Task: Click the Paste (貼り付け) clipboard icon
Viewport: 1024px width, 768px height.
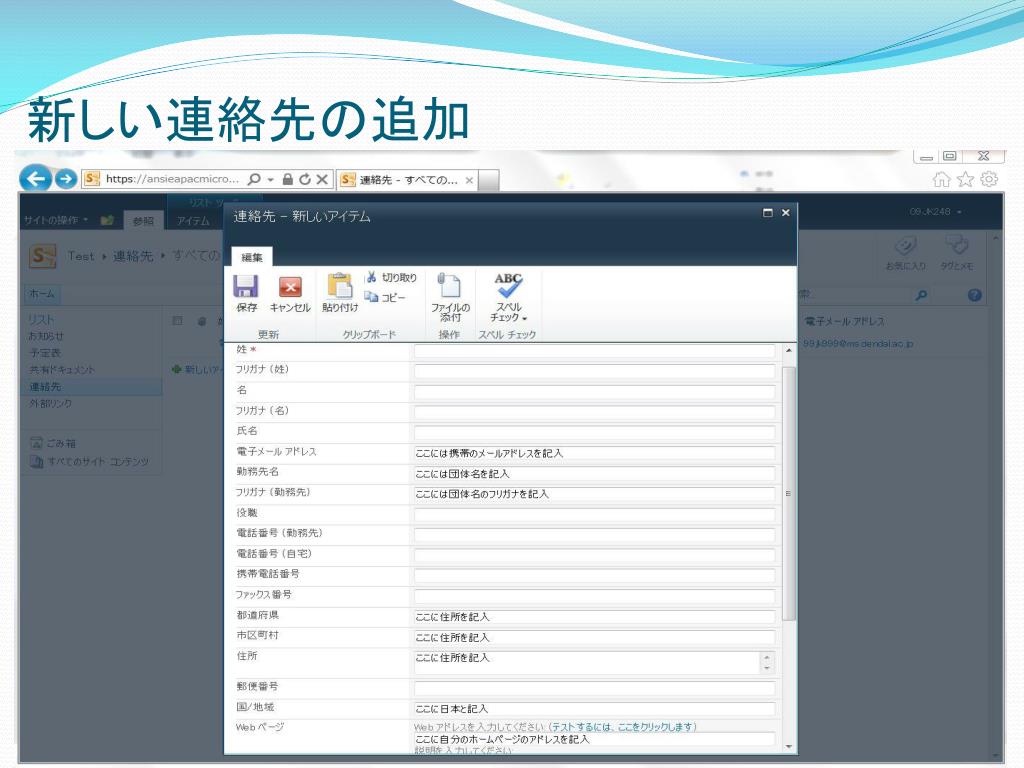Action: 340,286
